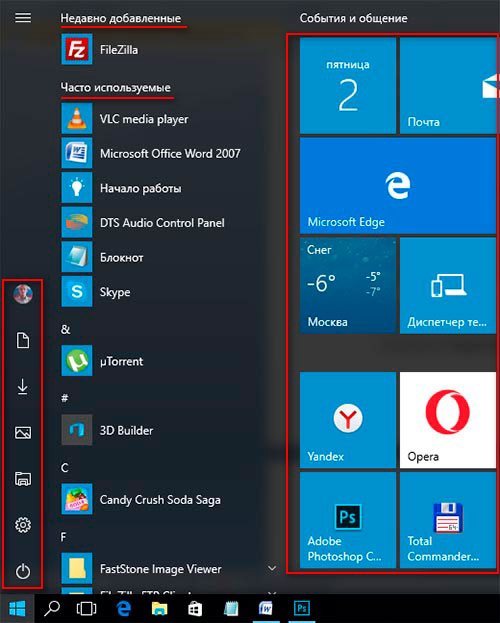Expand the FastStone Image Viewer folder chevron

(272, 568)
